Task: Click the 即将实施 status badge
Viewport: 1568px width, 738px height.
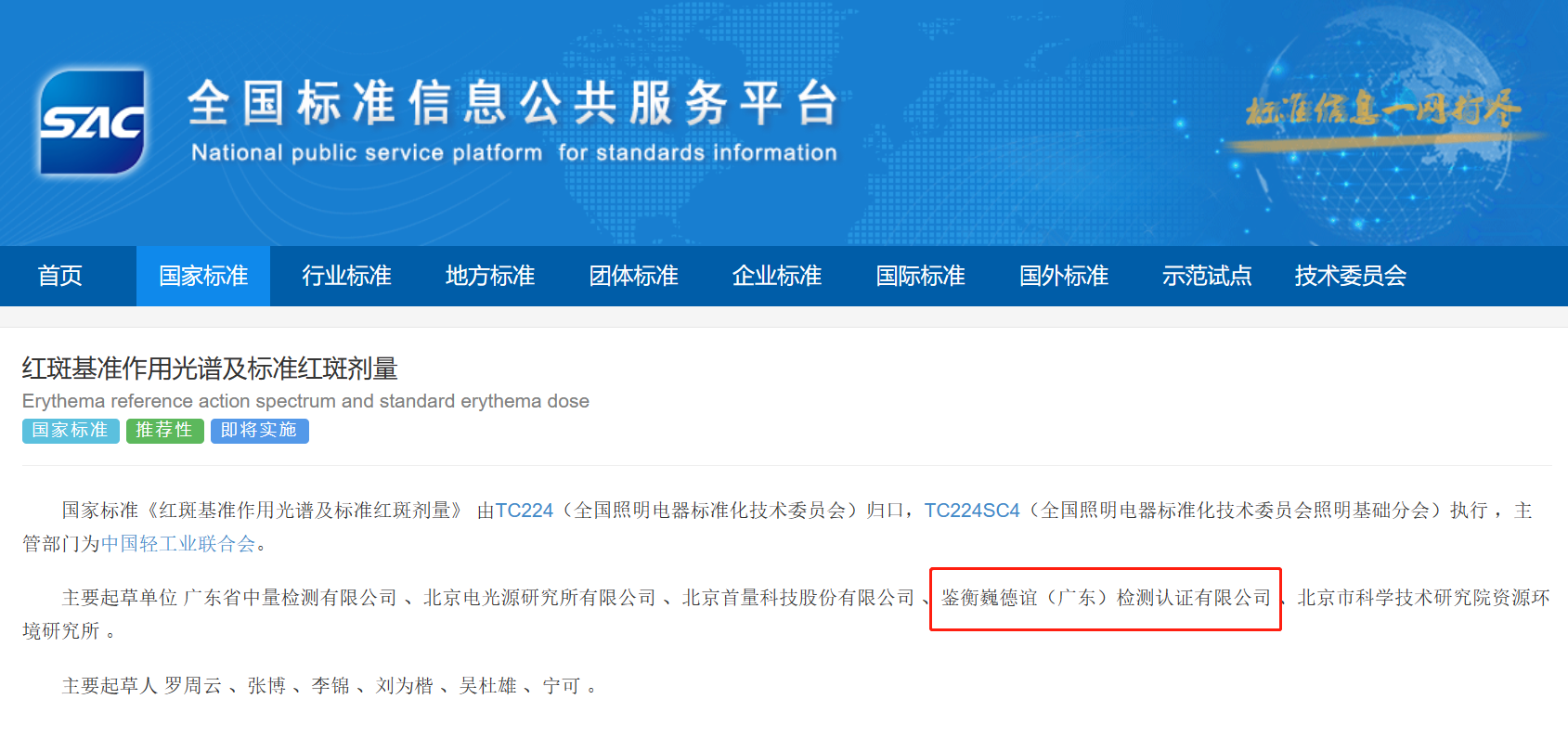Action: 260,431
